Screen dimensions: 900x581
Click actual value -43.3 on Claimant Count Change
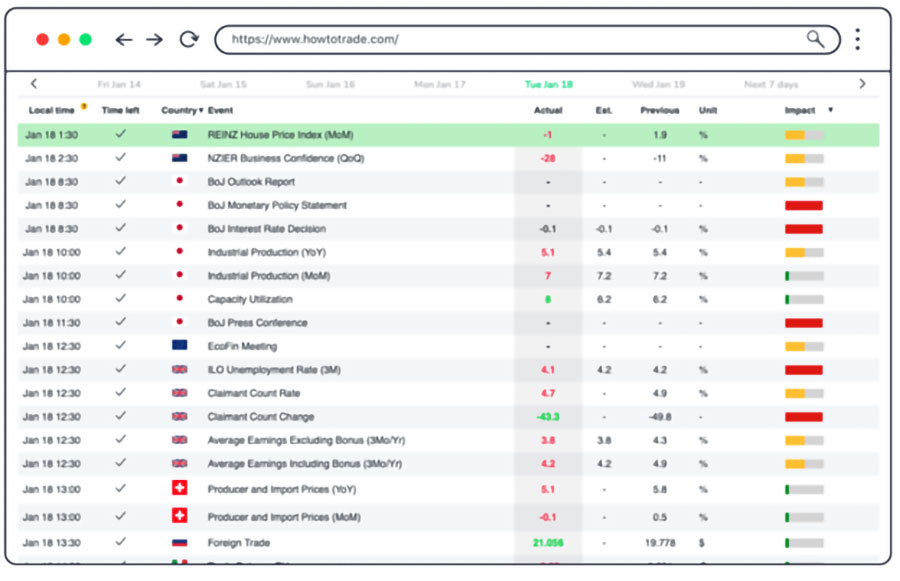[x=548, y=417]
